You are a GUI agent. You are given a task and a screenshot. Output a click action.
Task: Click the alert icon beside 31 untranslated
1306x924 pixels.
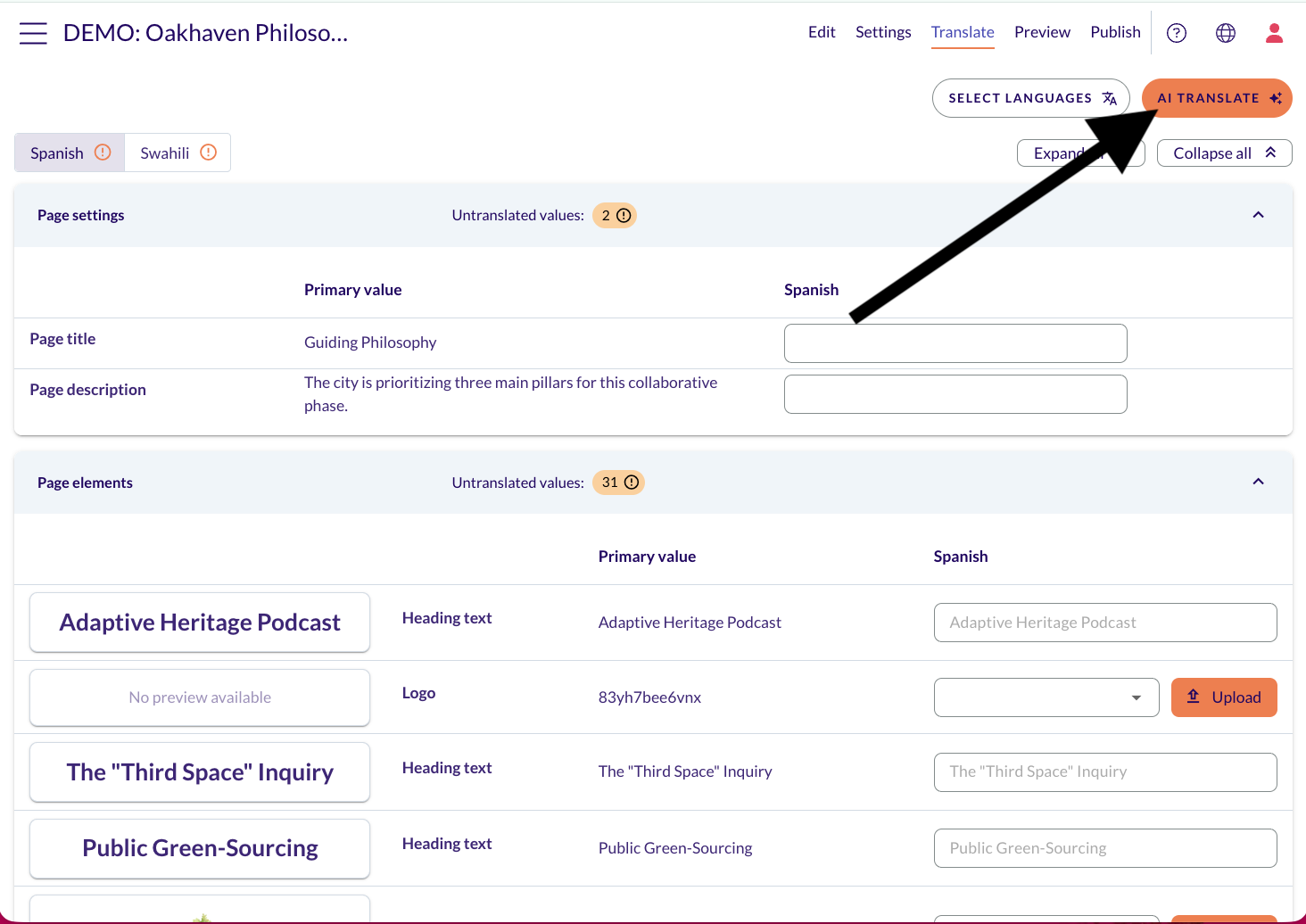point(632,483)
